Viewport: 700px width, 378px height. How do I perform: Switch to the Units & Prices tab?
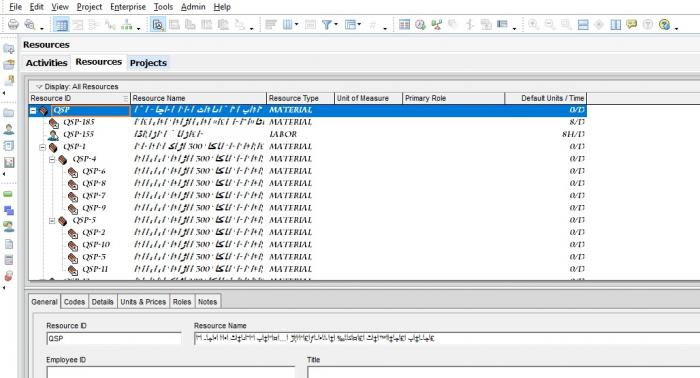click(x=143, y=302)
